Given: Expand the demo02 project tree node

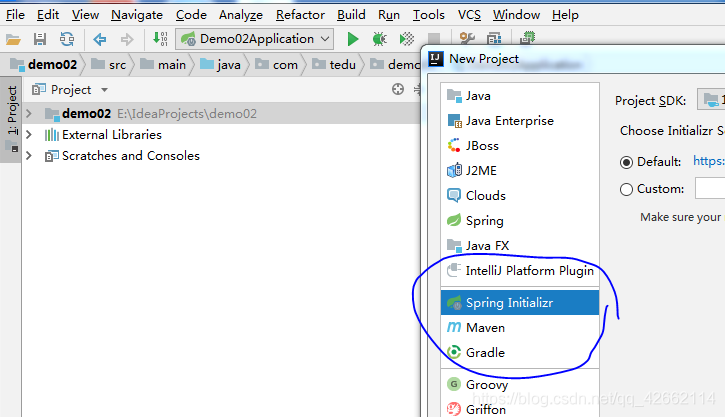Looking at the screenshot, I should click(x=29, y=113).
